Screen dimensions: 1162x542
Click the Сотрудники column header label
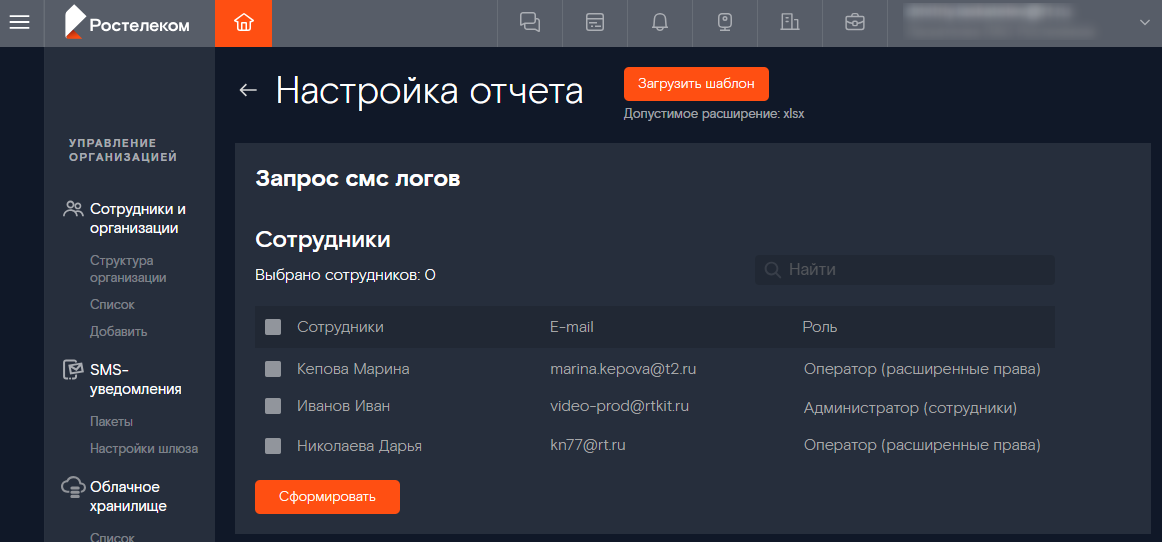click(340, 327)
